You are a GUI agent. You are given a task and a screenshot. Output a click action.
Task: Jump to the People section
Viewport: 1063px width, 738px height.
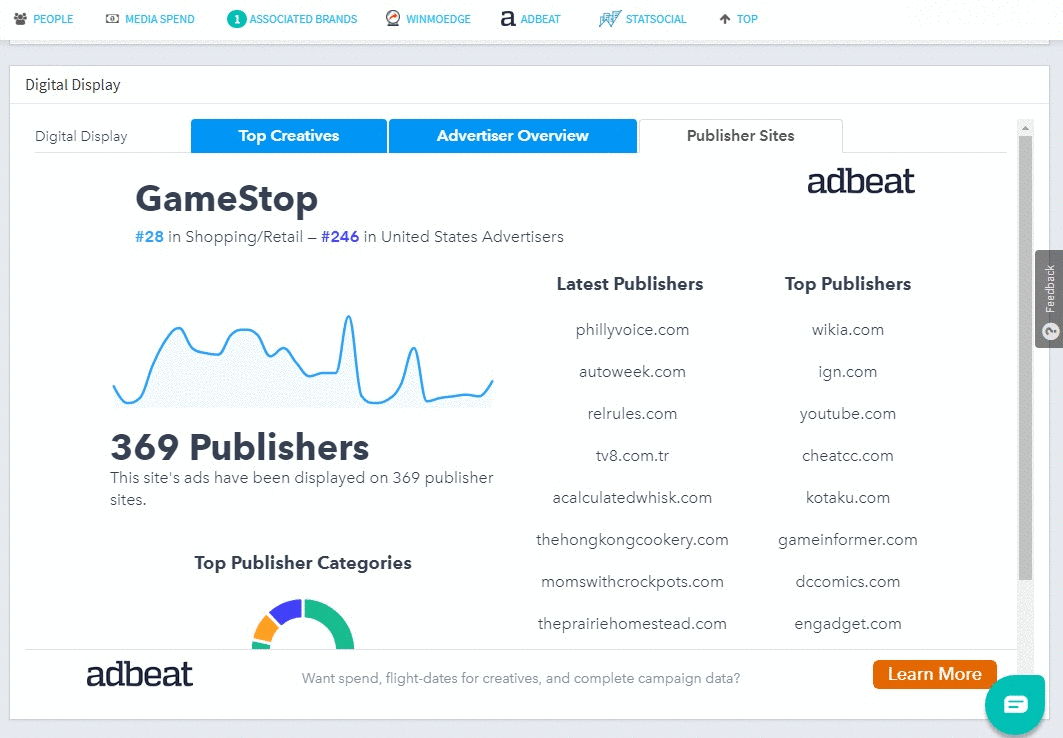point(53,19)
